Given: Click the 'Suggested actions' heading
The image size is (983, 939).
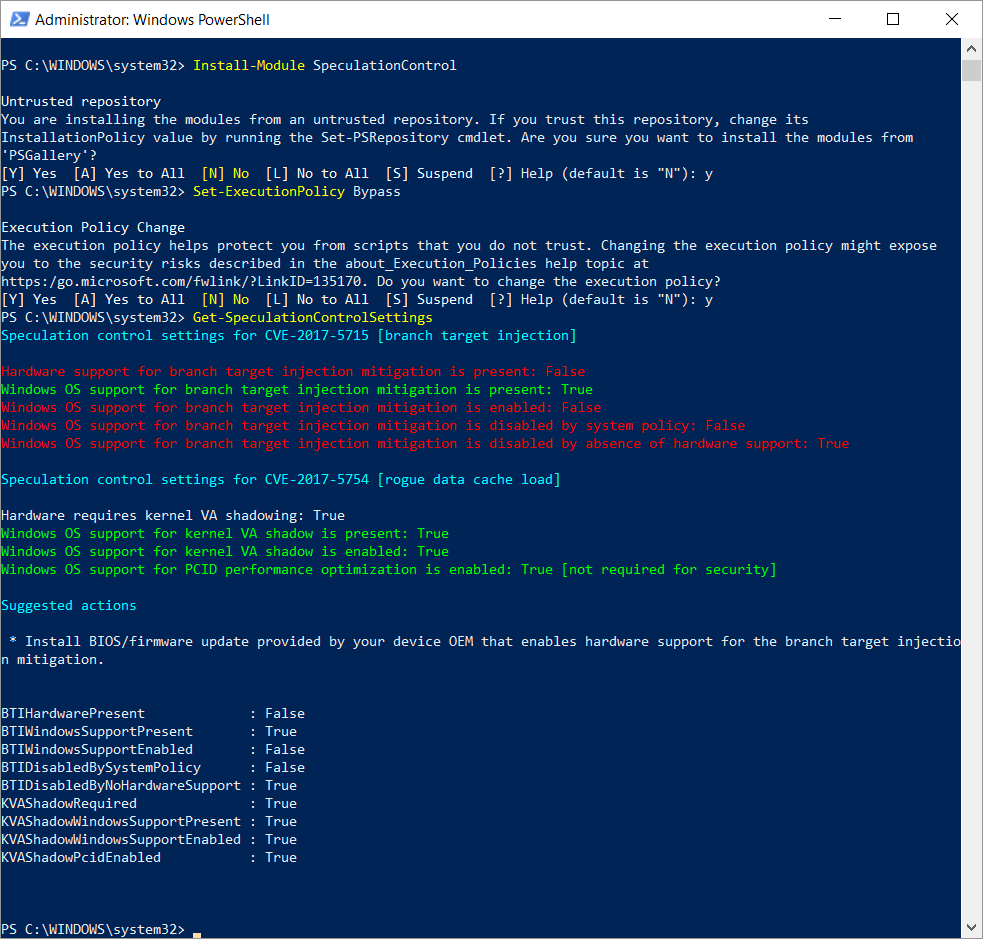Looking at the screenshot, I should (69, 606).
